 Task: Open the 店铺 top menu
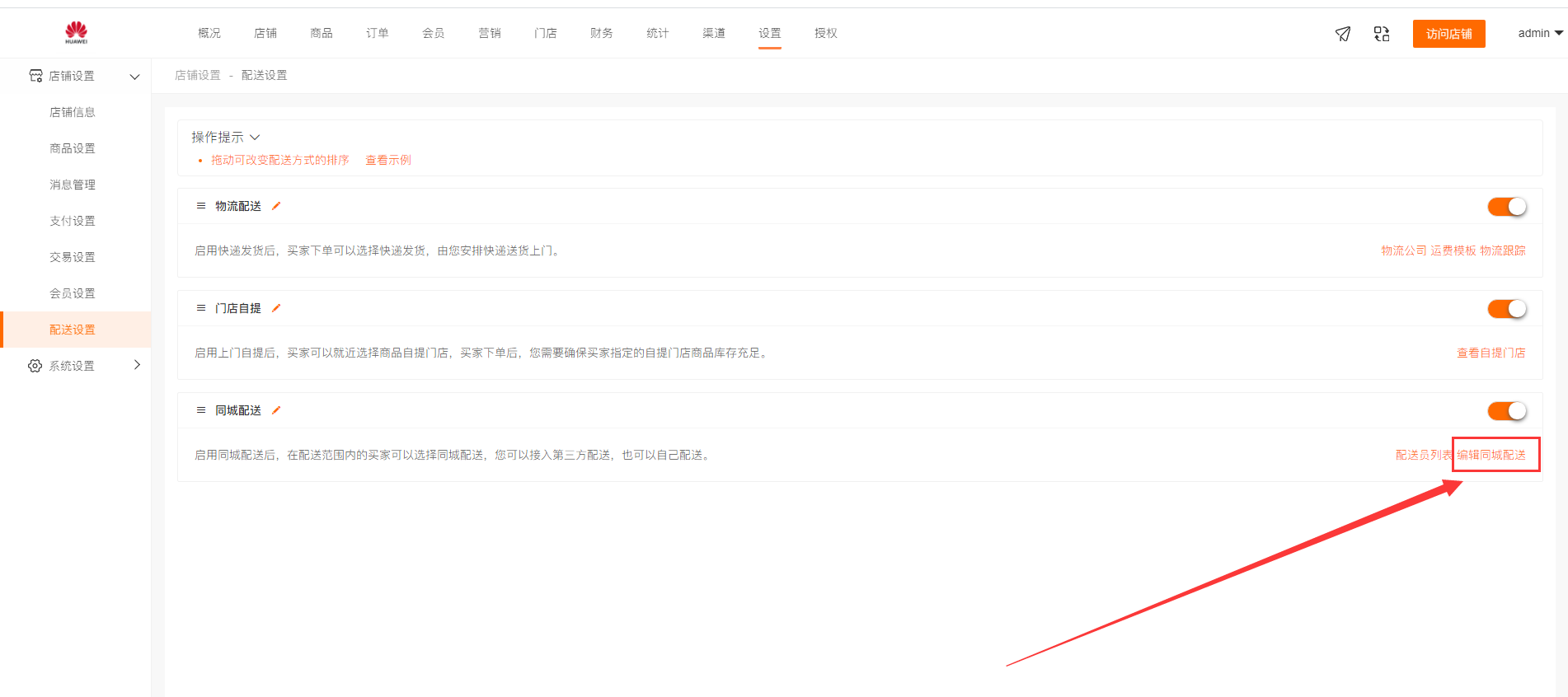point(265,33)
